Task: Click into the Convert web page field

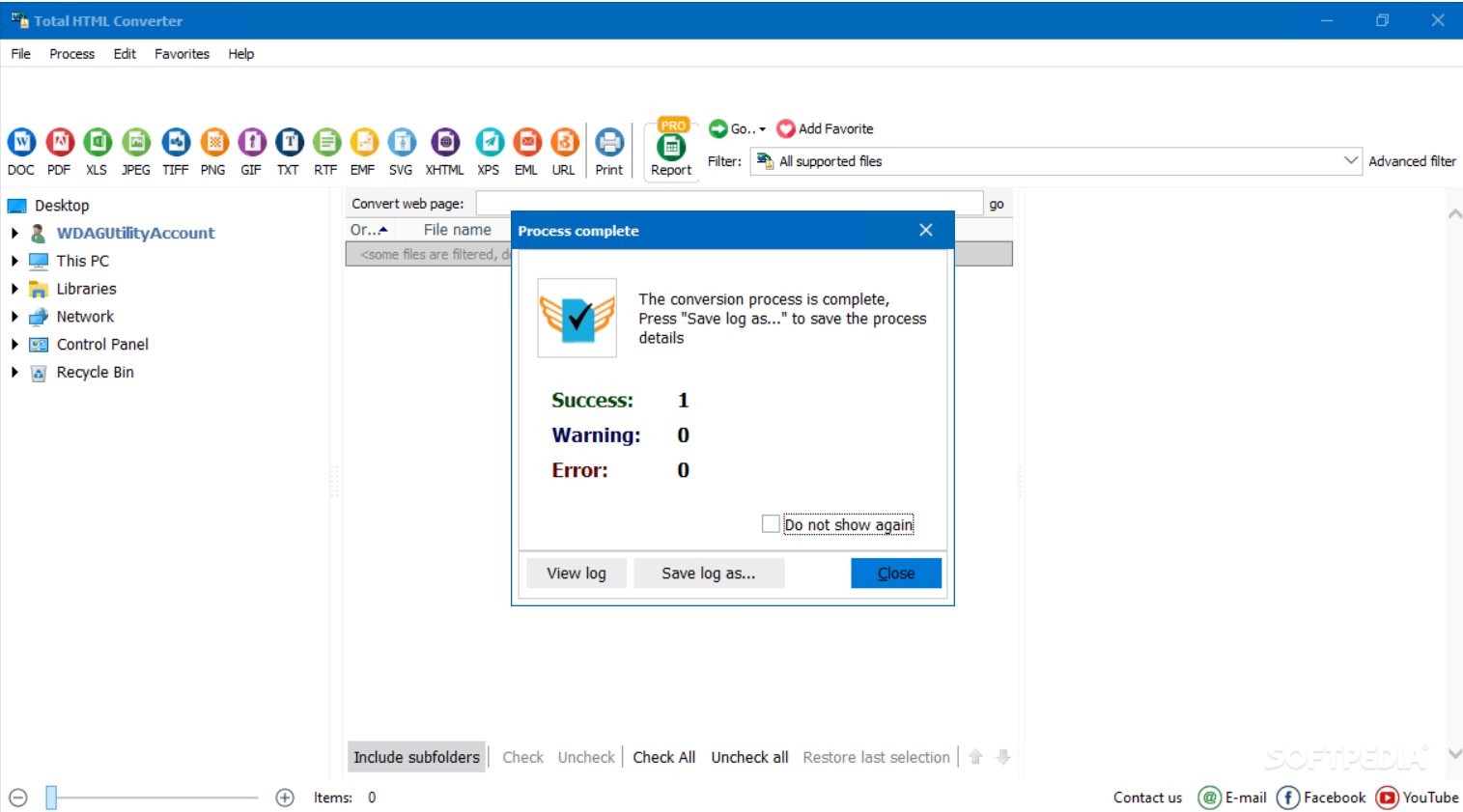Action: pos(729,204)
